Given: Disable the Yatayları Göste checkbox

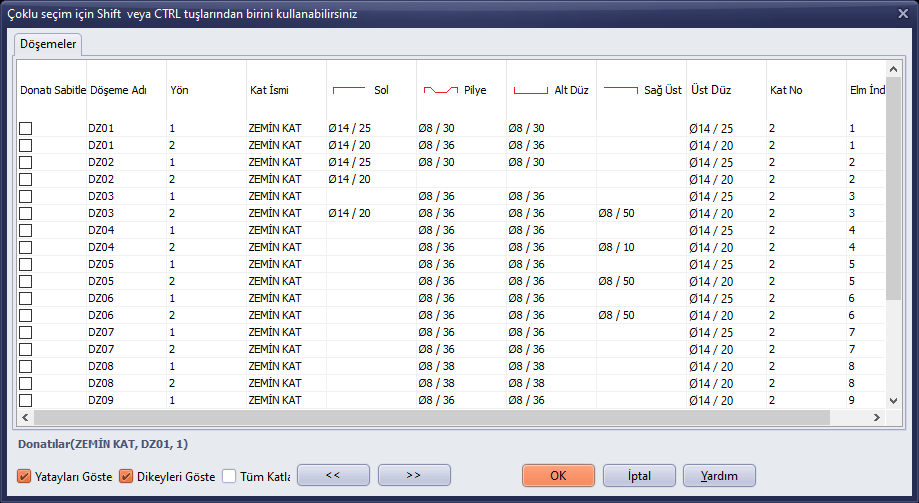Looking at the screenshot, I should pyautogui.click(x=24, y=476).
